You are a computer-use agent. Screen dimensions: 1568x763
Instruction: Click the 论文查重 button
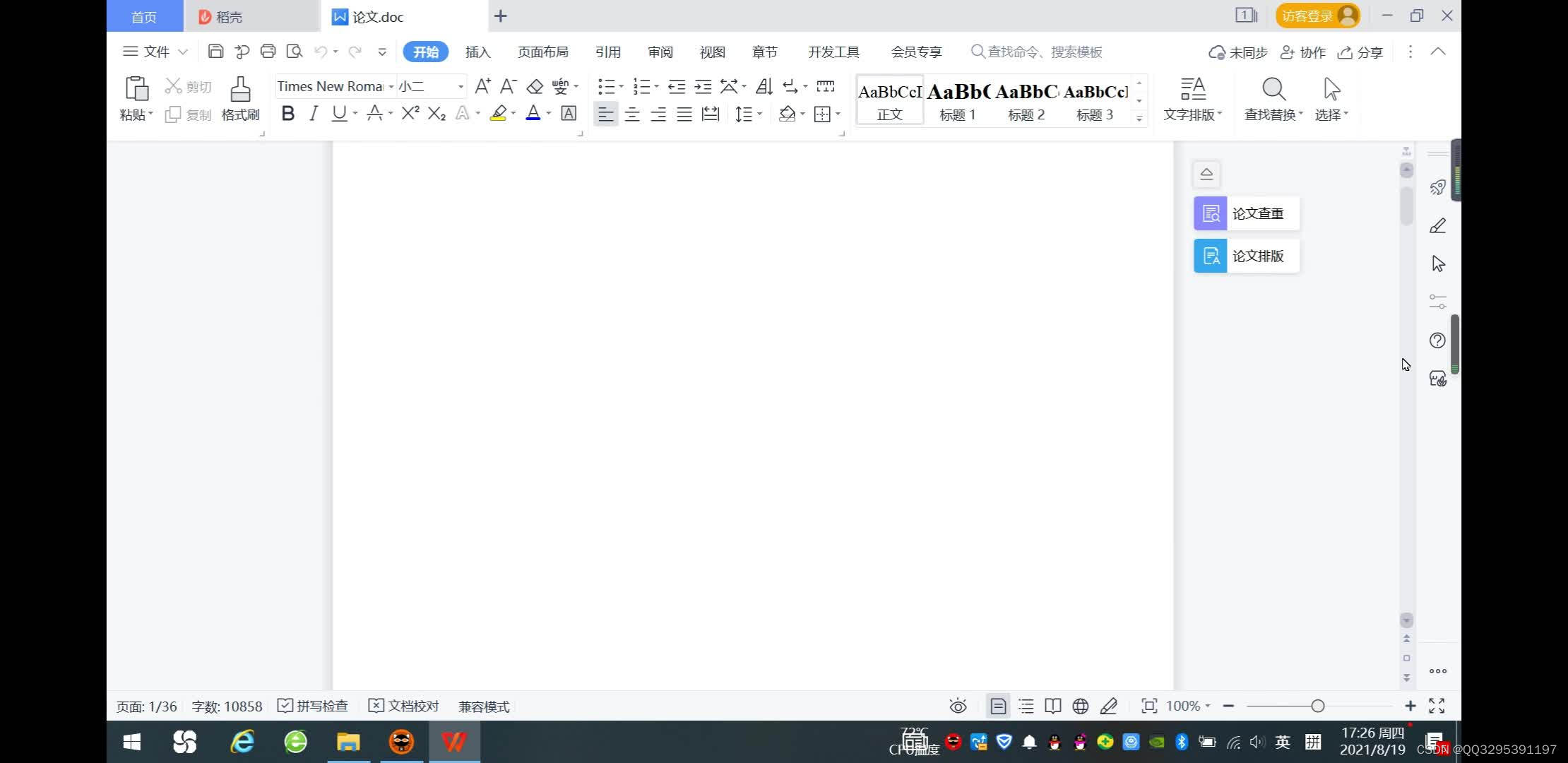[x=1247, y=213]
